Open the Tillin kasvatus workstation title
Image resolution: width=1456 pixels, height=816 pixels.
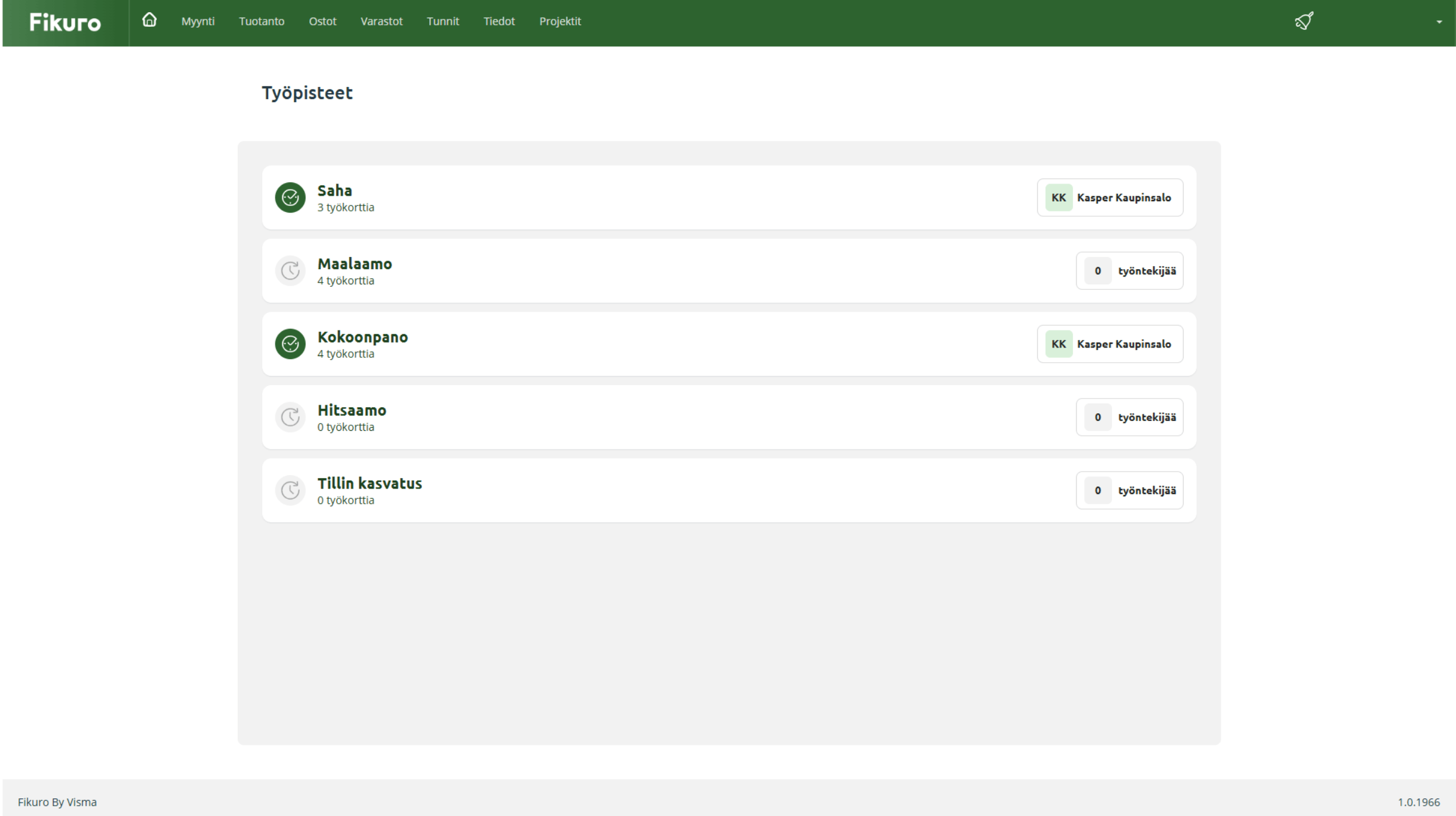pos(370,484)
